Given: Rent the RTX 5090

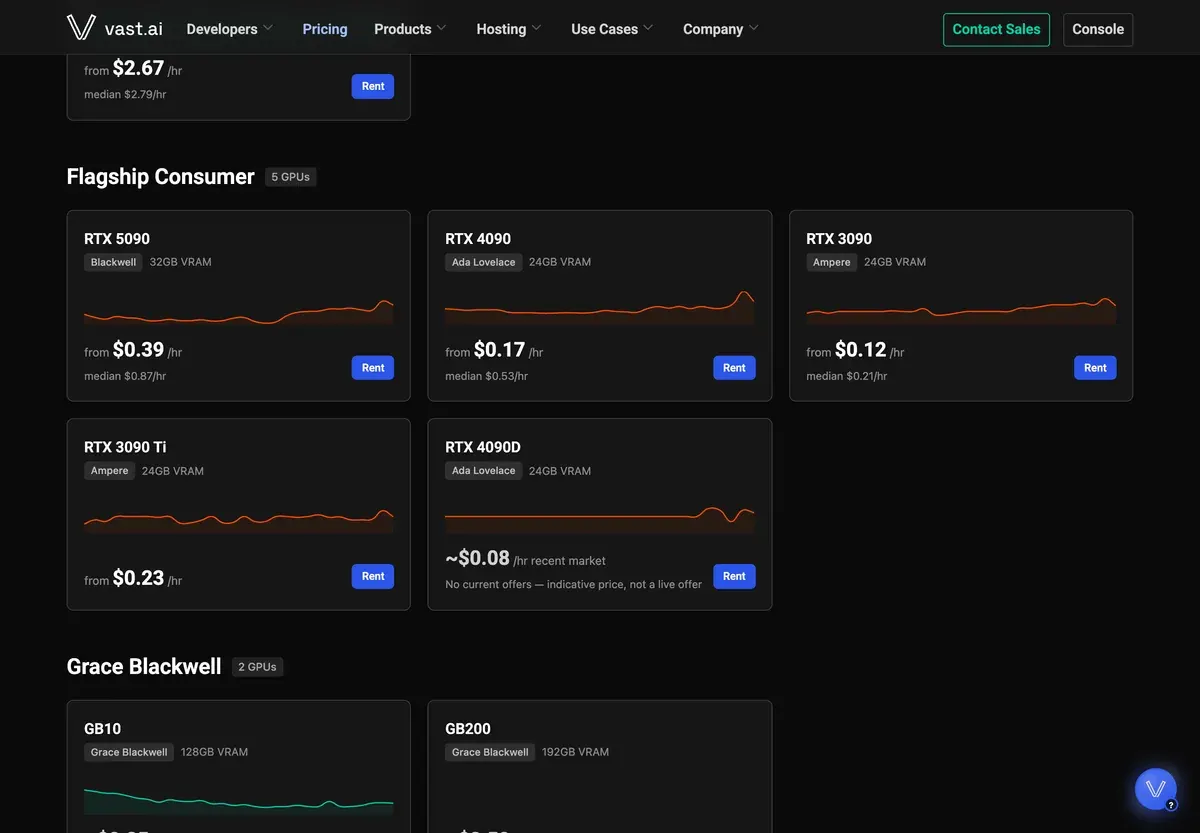Looking at the screenshot, I should [373, 368].
